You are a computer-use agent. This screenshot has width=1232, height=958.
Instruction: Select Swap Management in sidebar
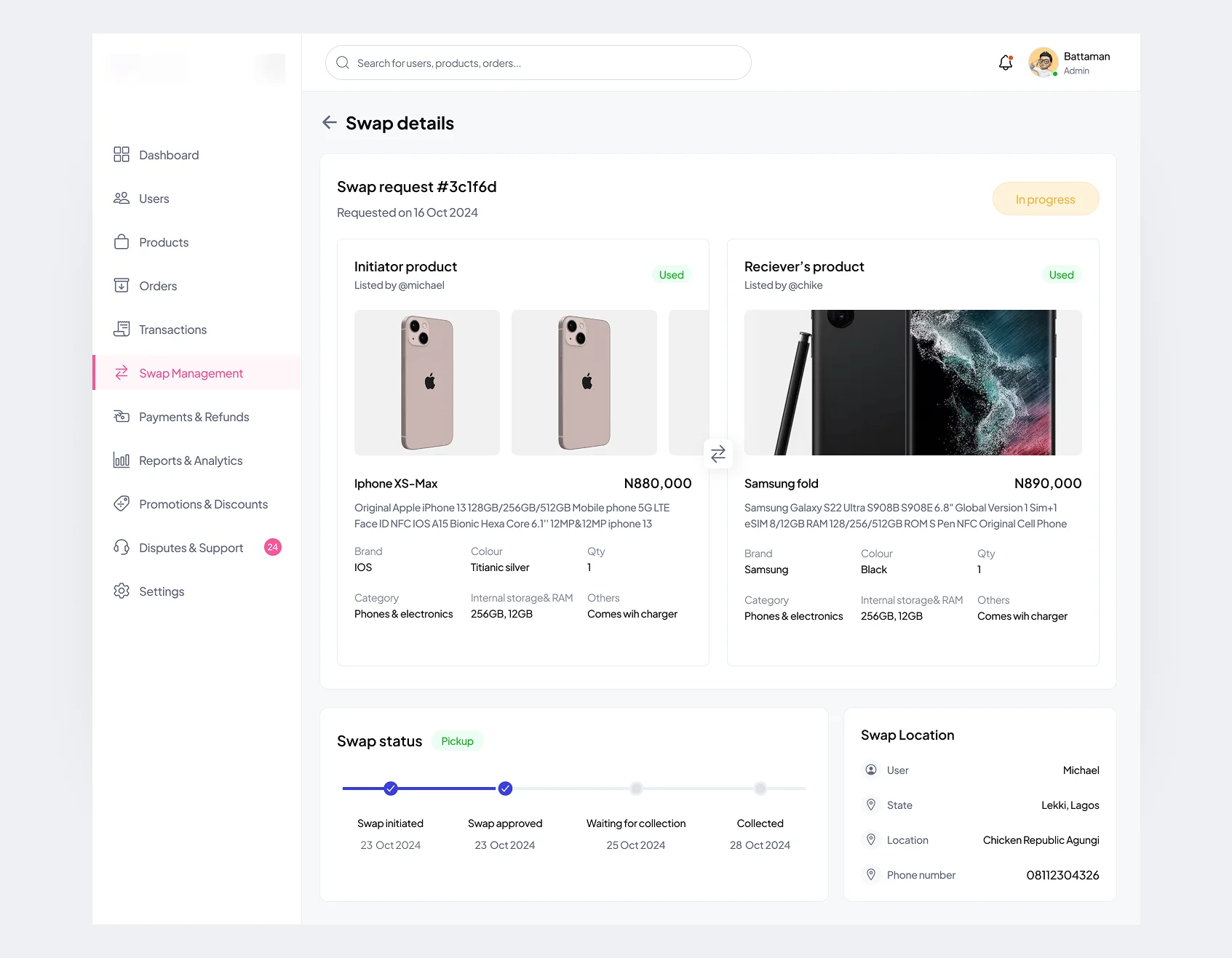[x=197, y=372]
